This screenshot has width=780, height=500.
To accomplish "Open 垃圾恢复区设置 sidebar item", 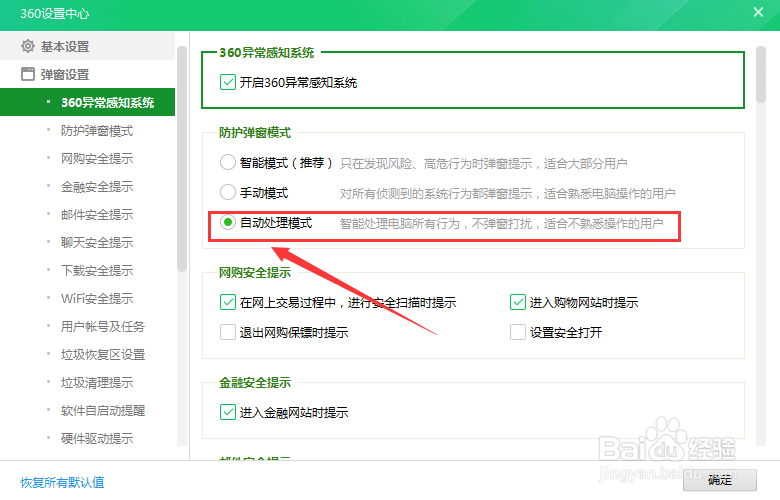I will click(x=103, y=355).
